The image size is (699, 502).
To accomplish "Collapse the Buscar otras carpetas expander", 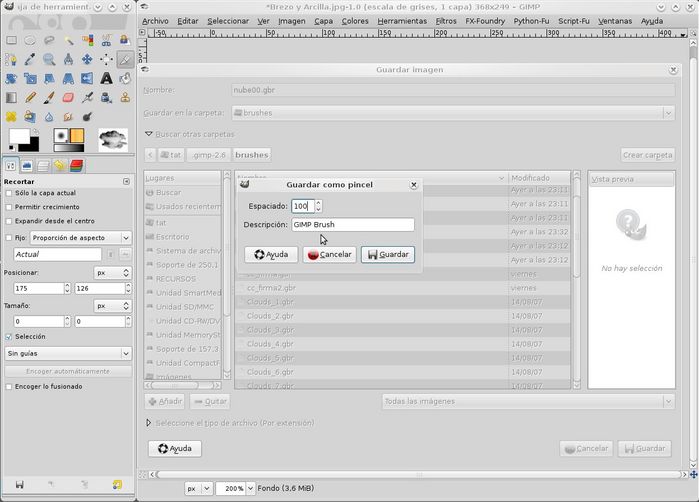I will tap(149, 134).
